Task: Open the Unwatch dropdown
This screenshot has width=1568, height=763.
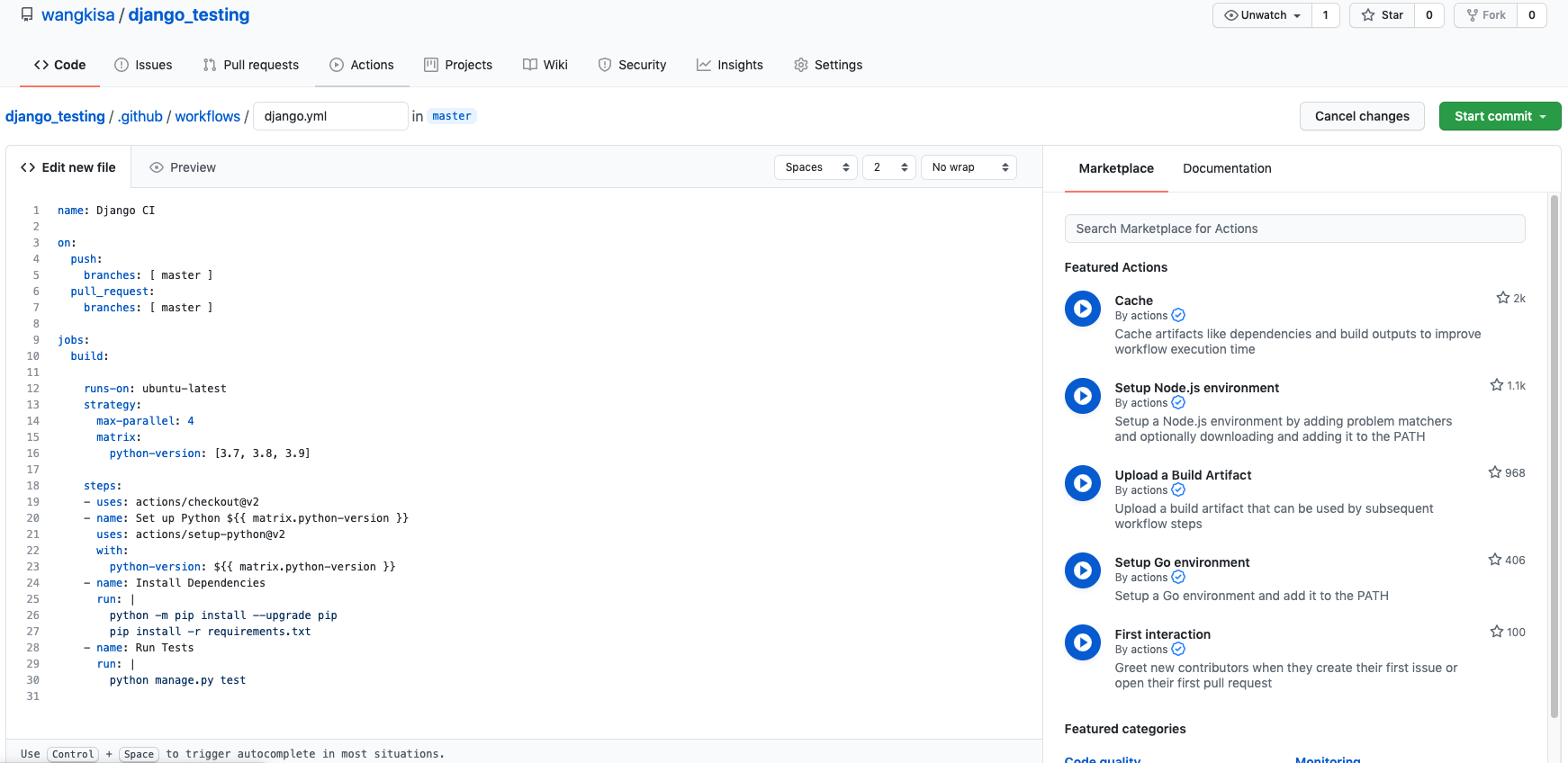Action: click(1262, 15)
